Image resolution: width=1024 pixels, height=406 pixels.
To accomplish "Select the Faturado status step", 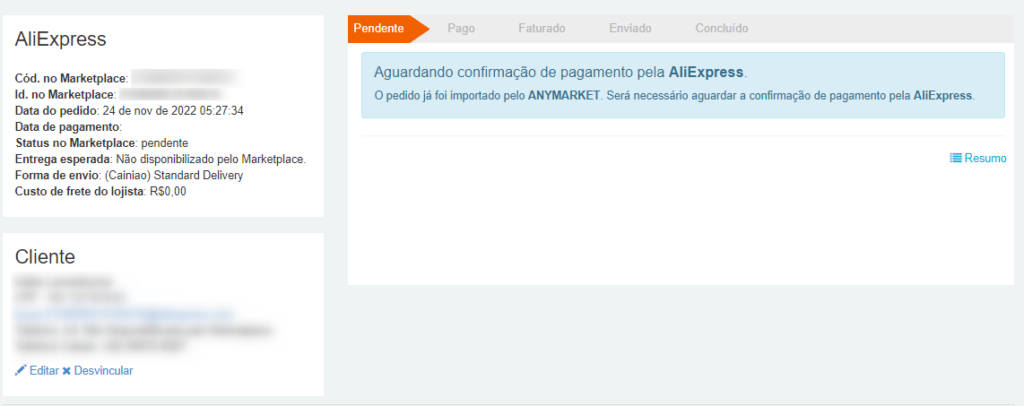I will [x=541, y=29].
